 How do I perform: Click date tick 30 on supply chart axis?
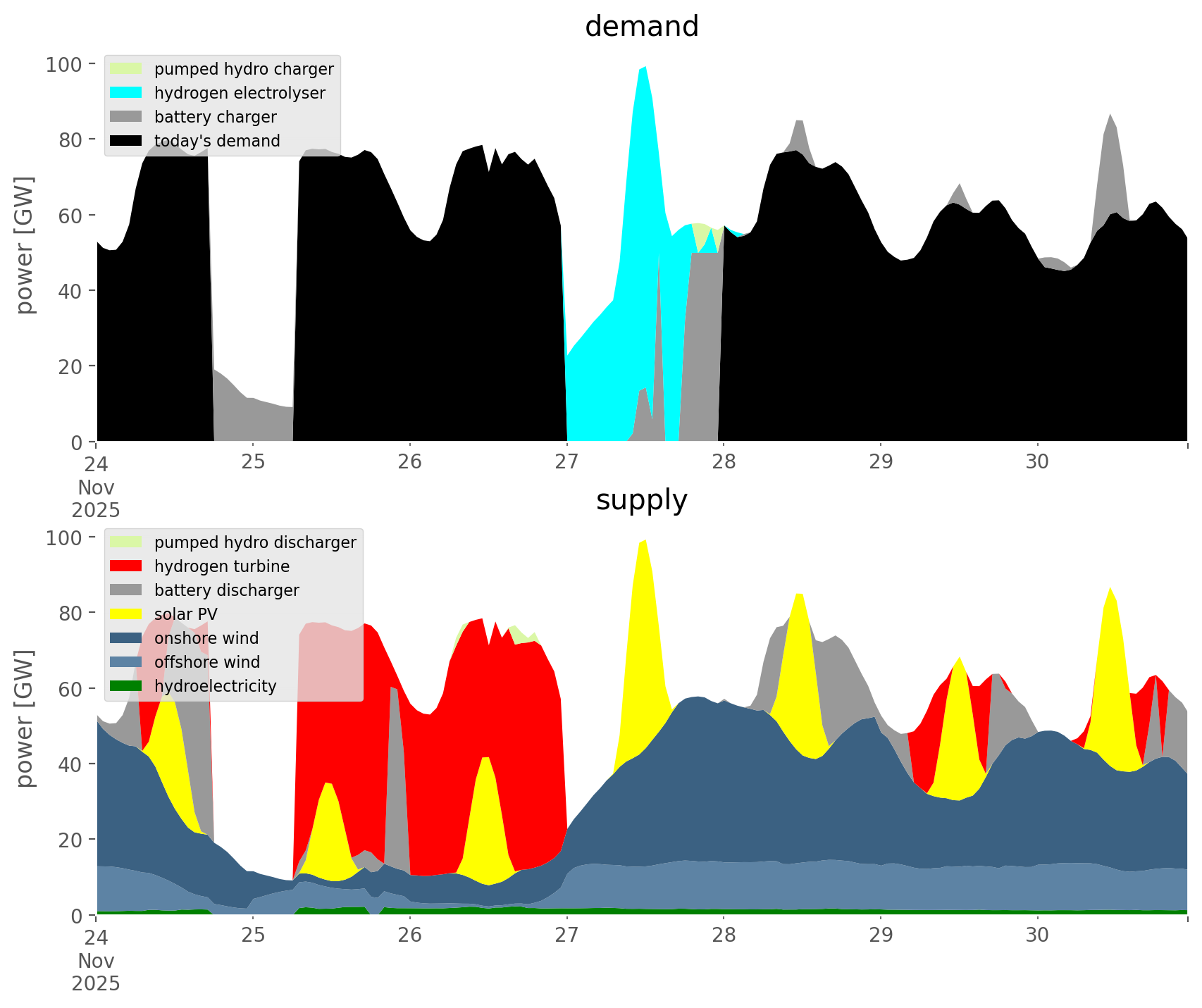pyautogui.click(x=1037, y=935)
